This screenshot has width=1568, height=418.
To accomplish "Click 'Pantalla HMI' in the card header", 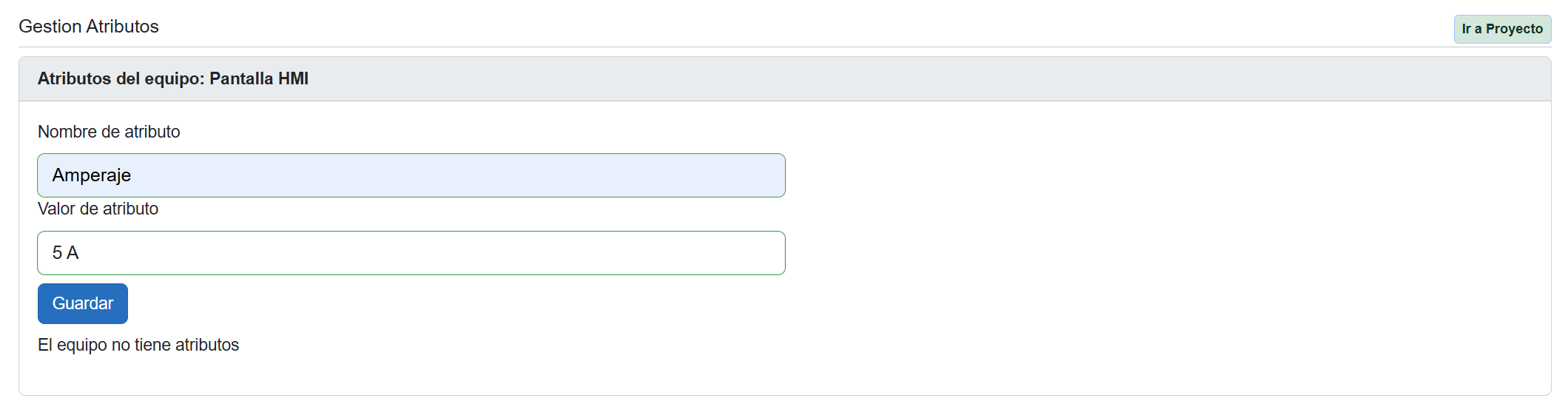I will (x=259, y=78).
